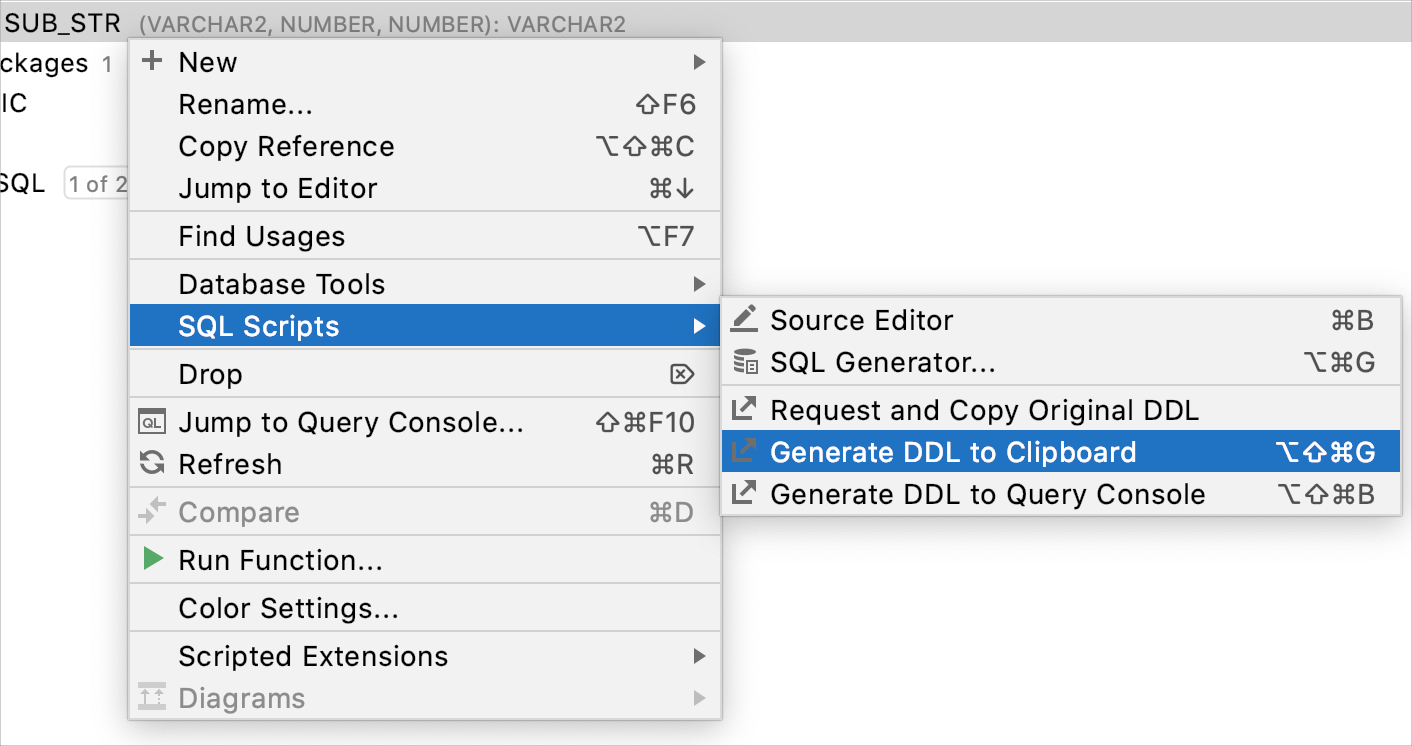
Task: Expand the New submenu arrow
Action: pyautogui.click(x=698, y=62)
